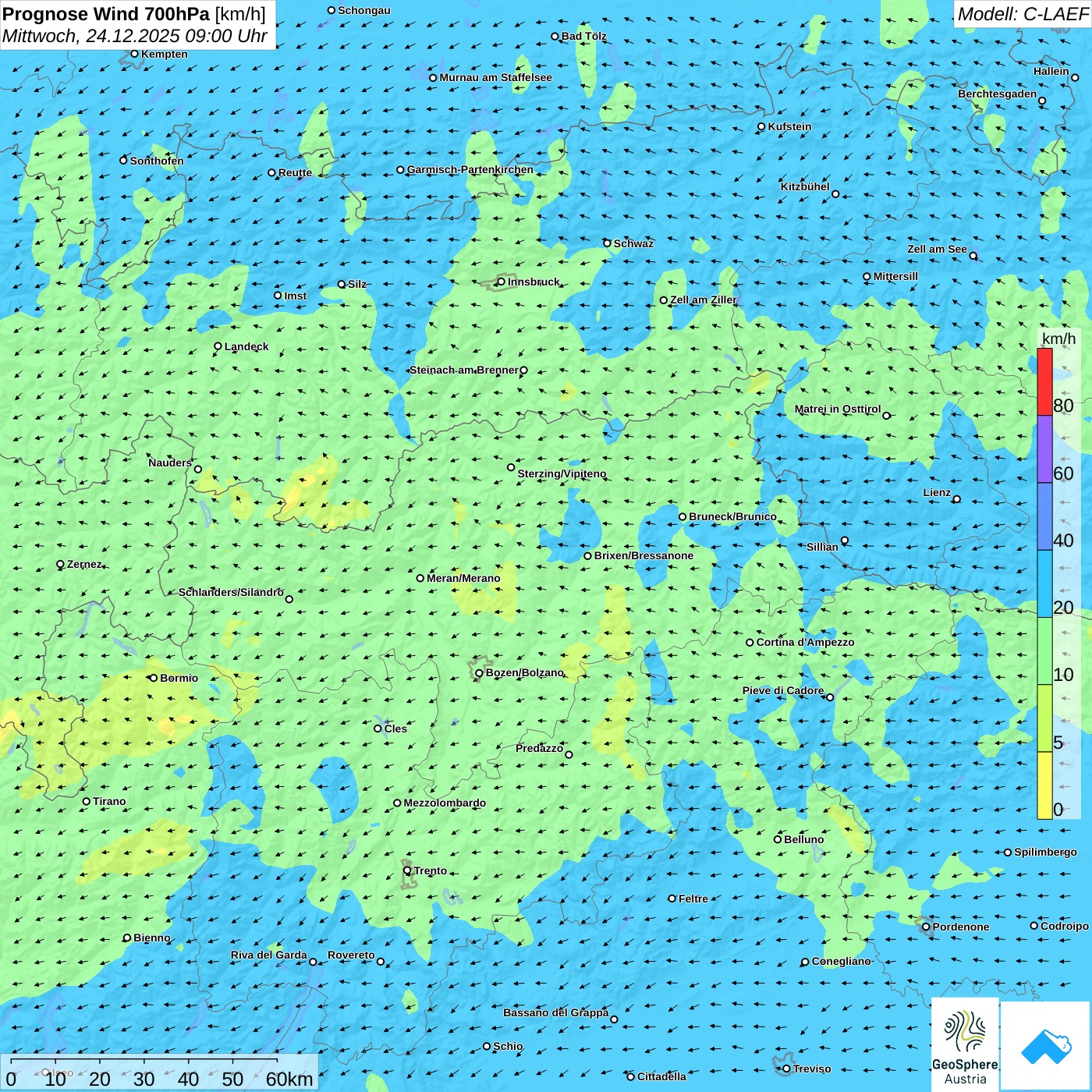Click the Reutte city label

295,172
